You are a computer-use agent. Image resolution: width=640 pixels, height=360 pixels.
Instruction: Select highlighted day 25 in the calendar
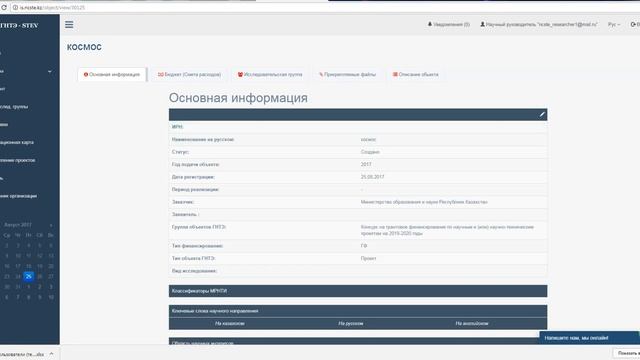(x=28, y=276)
